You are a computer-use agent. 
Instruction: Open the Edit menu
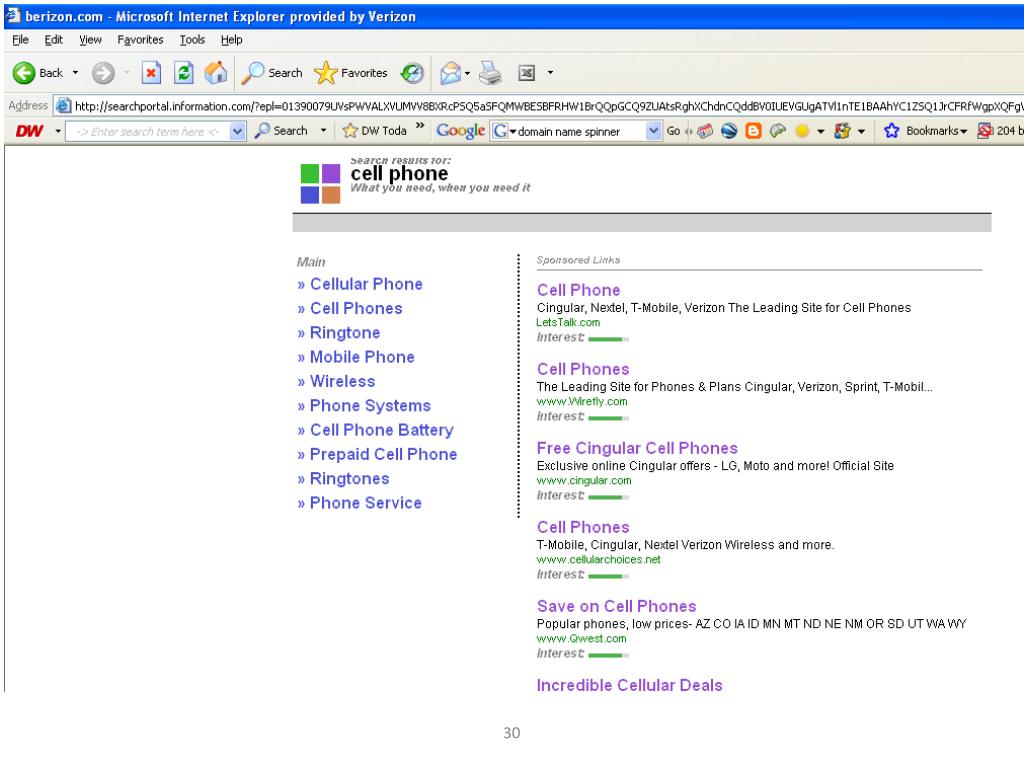[54, 40]
